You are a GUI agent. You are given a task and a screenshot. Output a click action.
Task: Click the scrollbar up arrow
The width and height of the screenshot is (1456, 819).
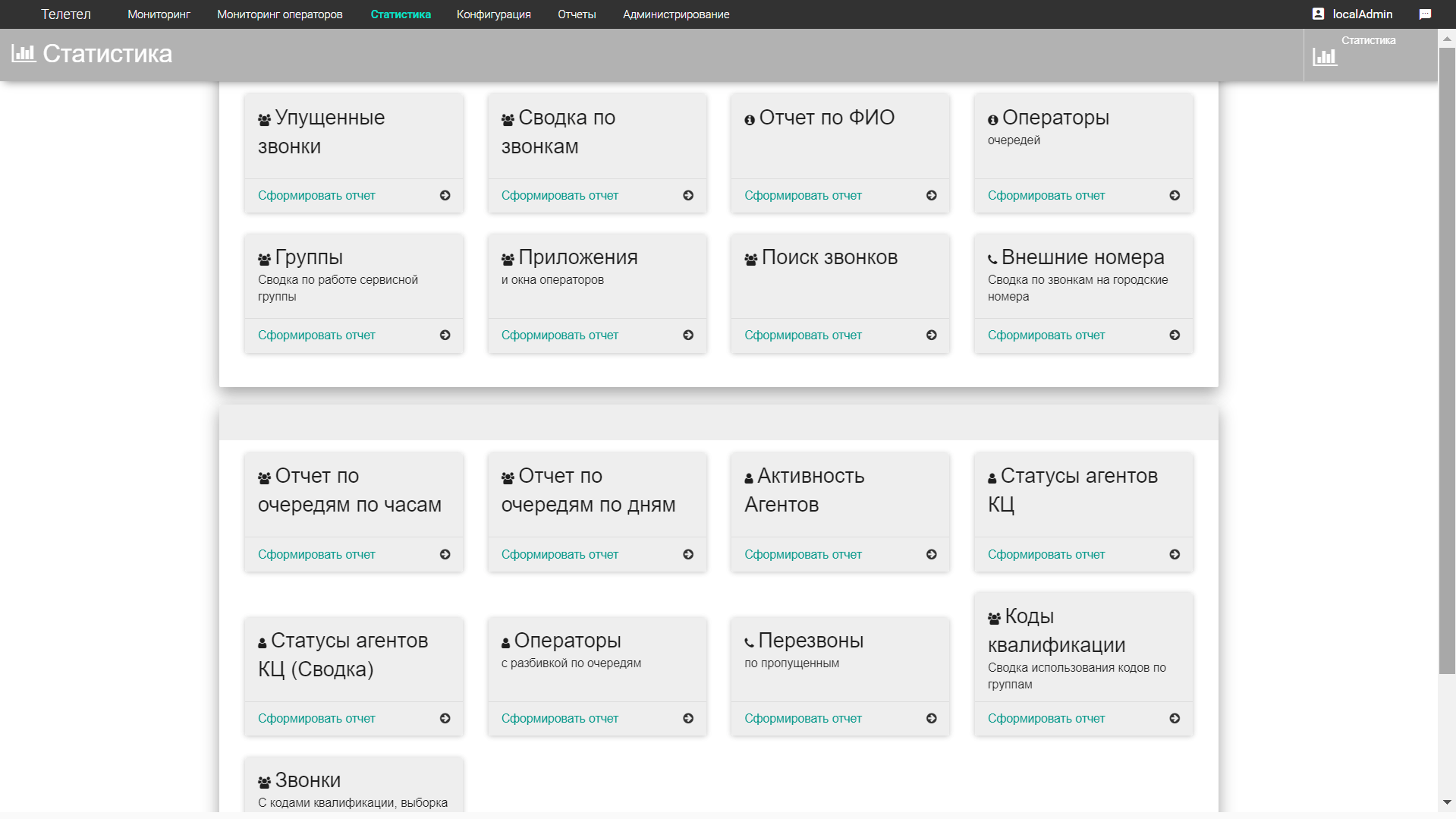[1447, 37]
